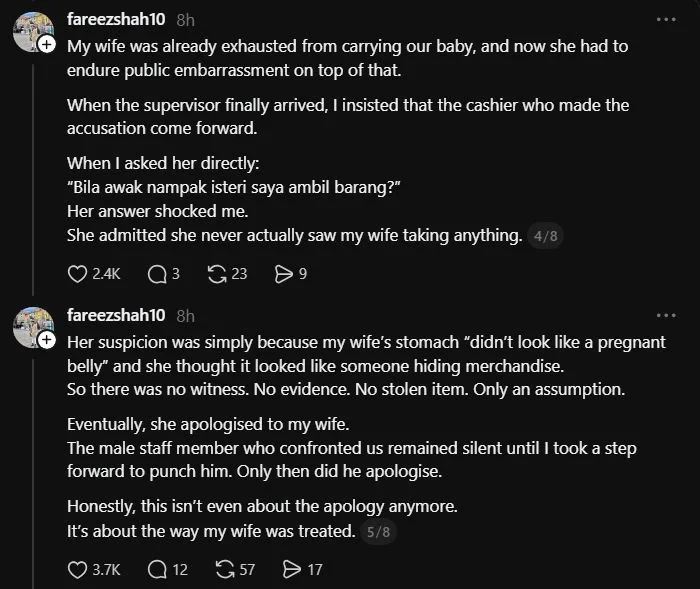This screenshot has width=700, height=589.
Task: Open more options menu on second post
Action: (x=666, y=316)
